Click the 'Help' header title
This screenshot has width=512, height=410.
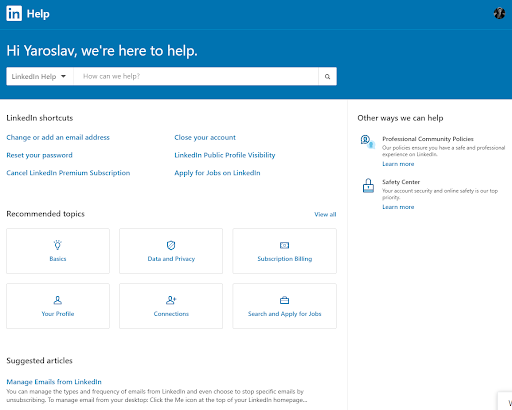pyautogui.click(x=38, y=14)
